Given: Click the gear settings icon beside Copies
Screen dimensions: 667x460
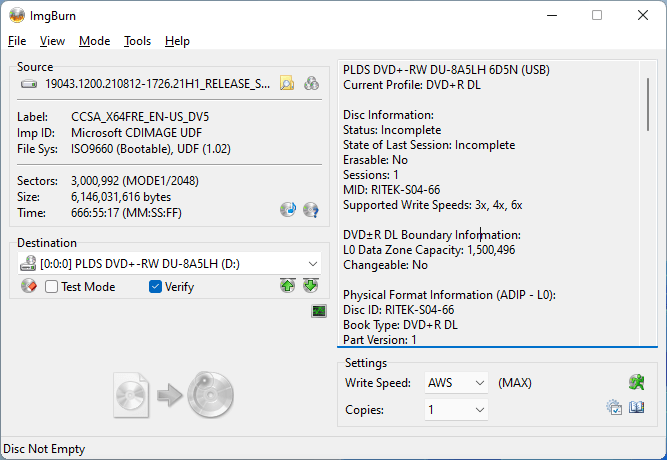Looking at the screenshot, I should point(614,408).
